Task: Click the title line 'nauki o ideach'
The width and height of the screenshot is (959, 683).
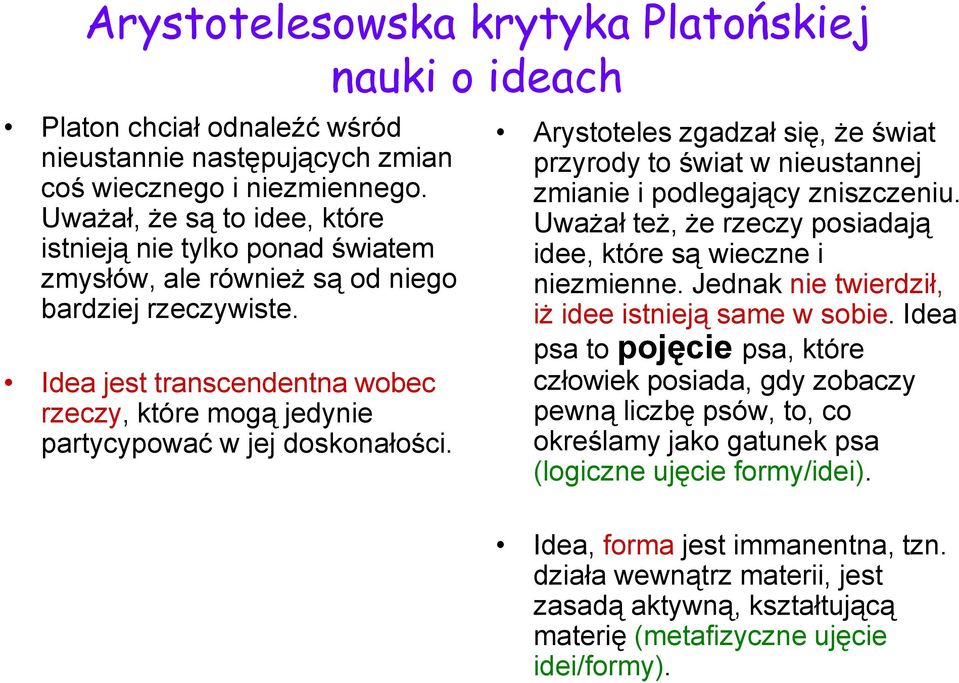Action: (x=476, y=76)
